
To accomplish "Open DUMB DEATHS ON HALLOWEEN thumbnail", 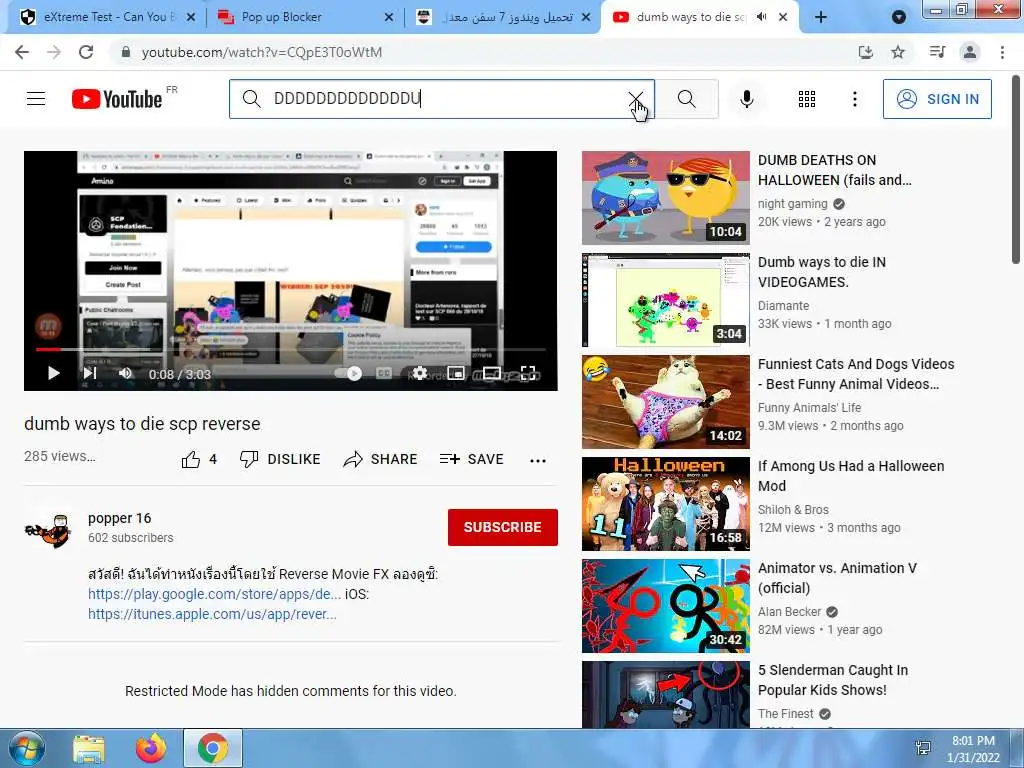I will tap(665, 198).
